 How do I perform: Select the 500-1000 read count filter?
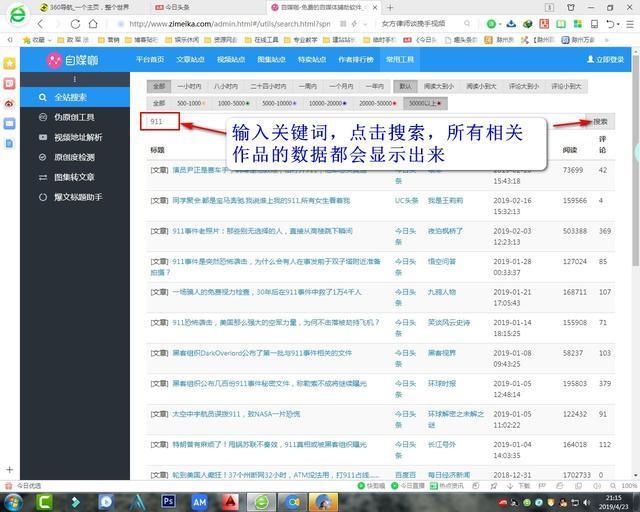pos(191,103)
